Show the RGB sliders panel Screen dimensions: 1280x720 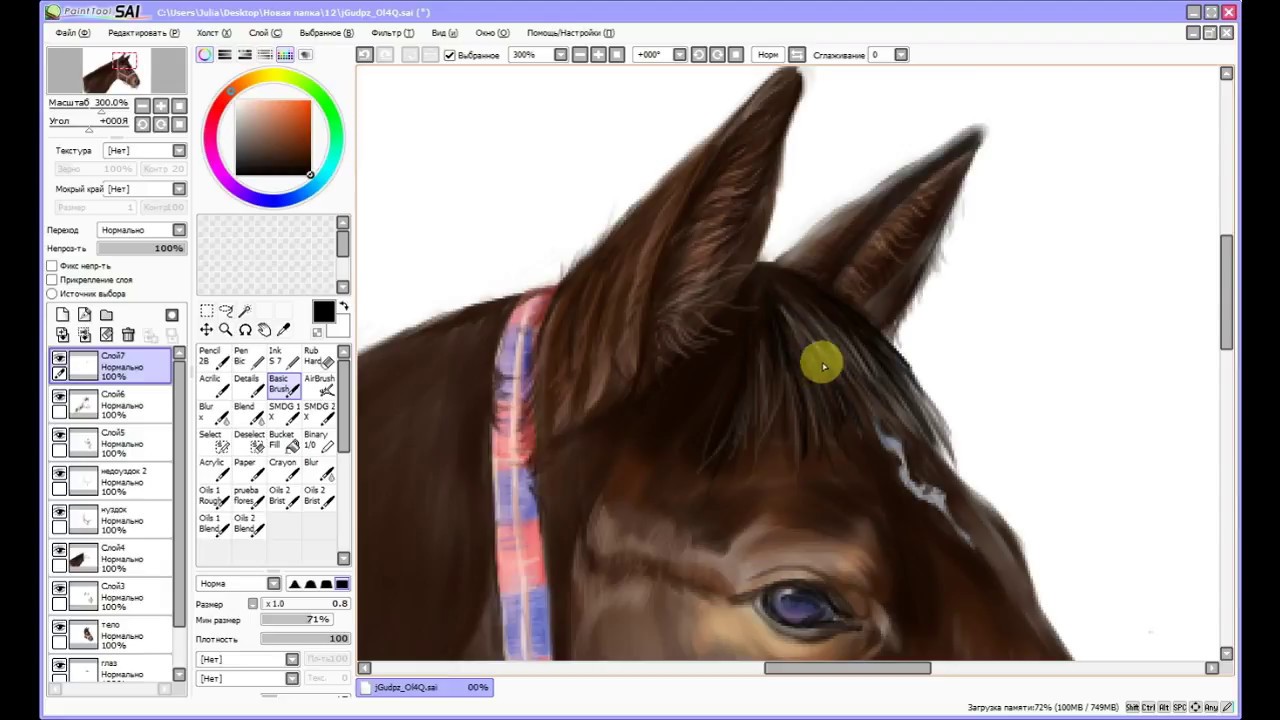[x=225, y=55]
